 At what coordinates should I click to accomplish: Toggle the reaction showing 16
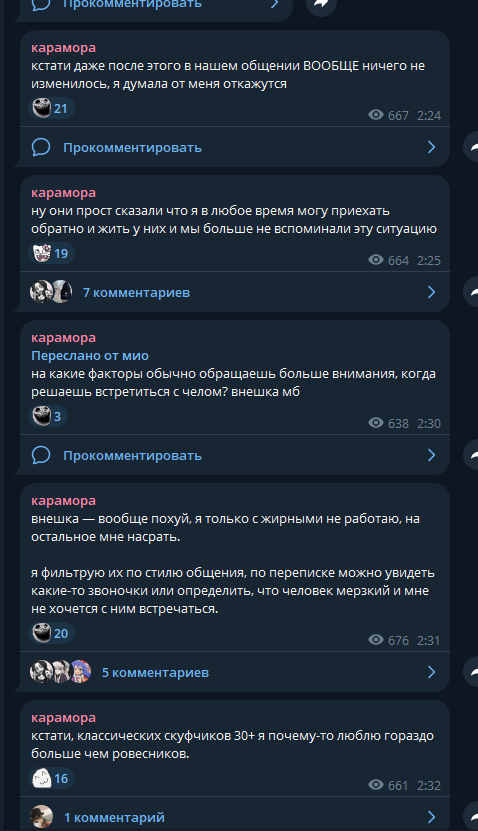(51, 779)
